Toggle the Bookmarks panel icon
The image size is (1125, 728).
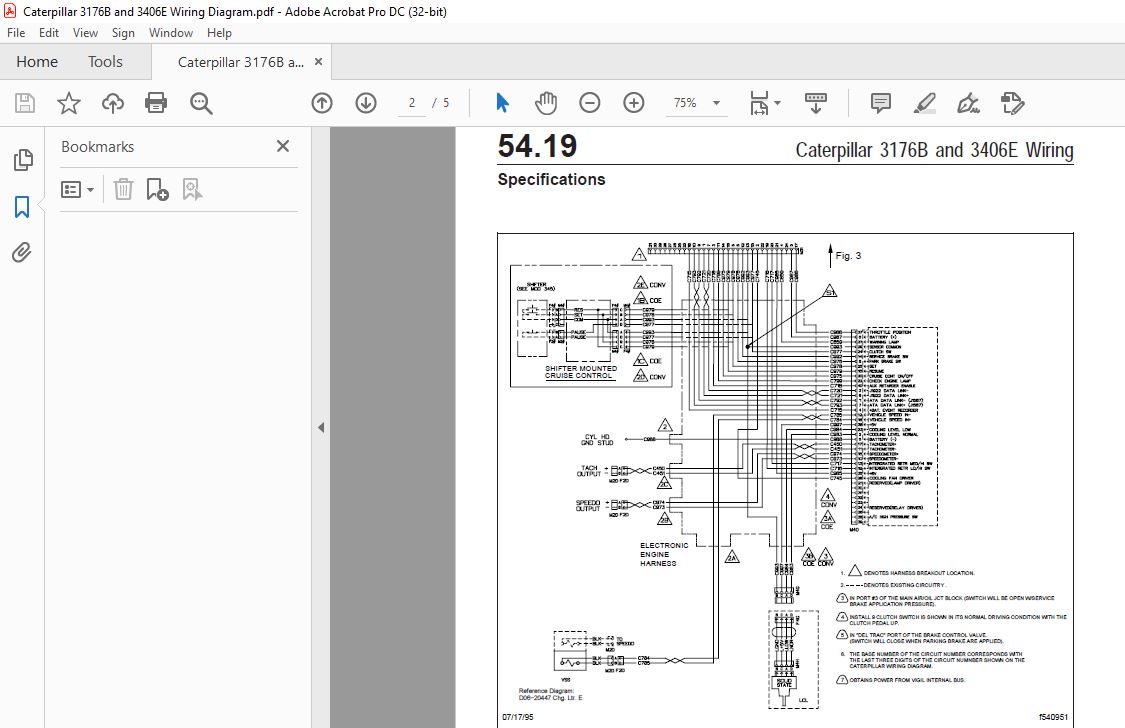pyautogui.click(x=22, y=207)
